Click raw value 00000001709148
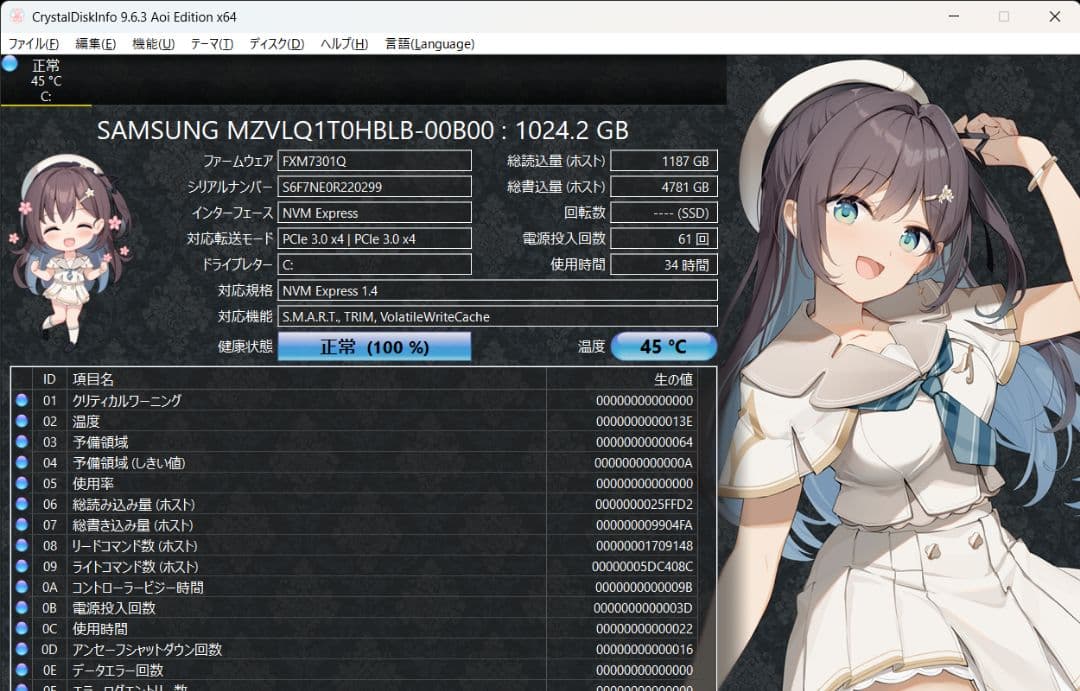 click(644, 546)
